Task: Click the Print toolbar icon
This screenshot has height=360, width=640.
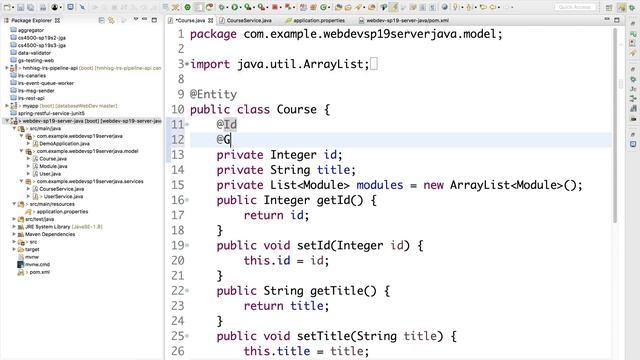Action: coord(42,7)
